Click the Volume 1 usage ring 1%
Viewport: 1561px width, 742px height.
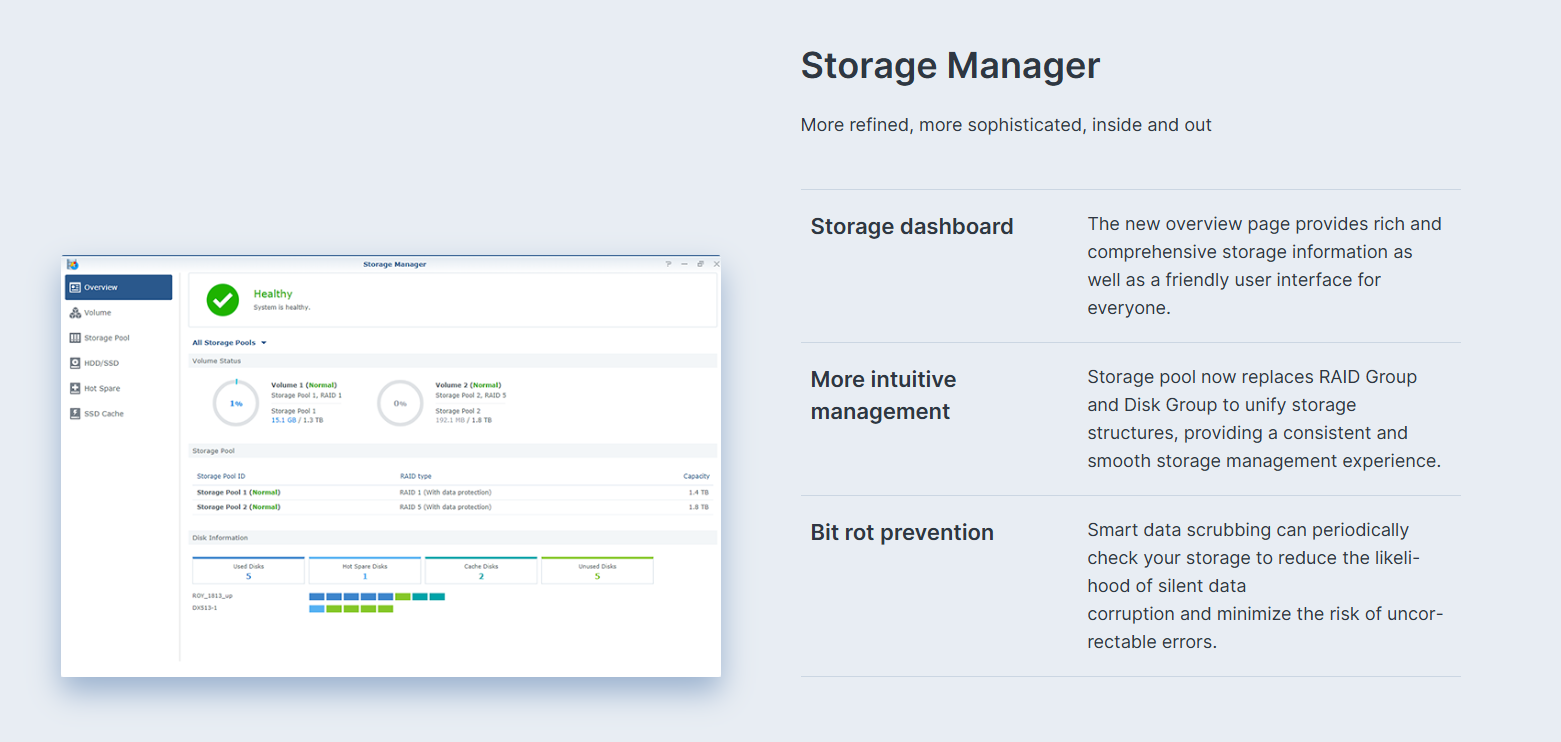point(236,403)
